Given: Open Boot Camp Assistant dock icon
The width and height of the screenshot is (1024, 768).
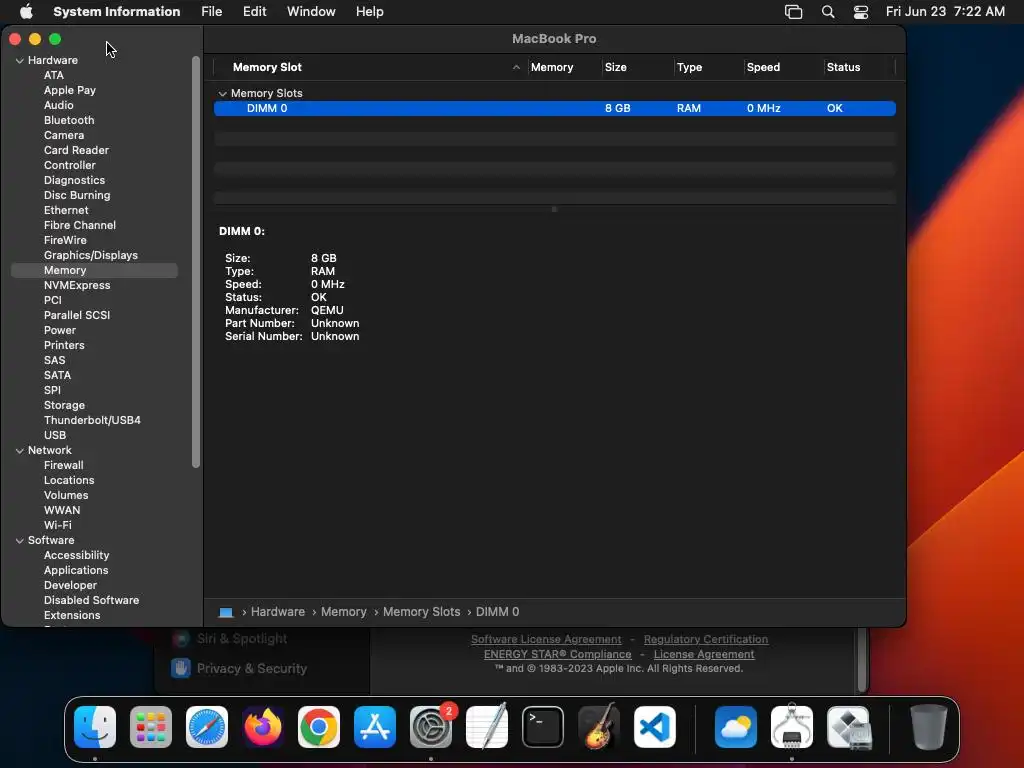Looking at the screenshot, I should [848, 727].
